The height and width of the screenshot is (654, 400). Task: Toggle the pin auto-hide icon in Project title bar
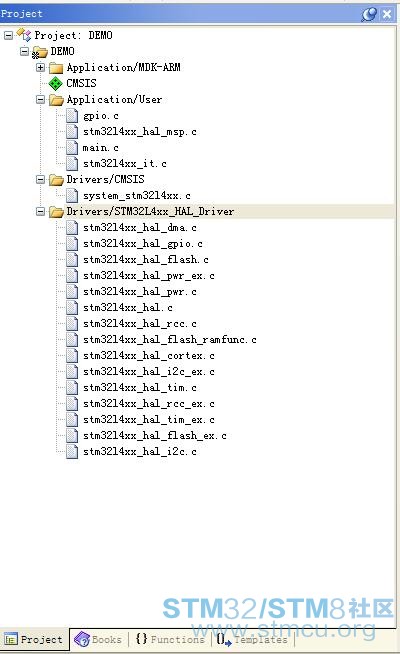369,14
